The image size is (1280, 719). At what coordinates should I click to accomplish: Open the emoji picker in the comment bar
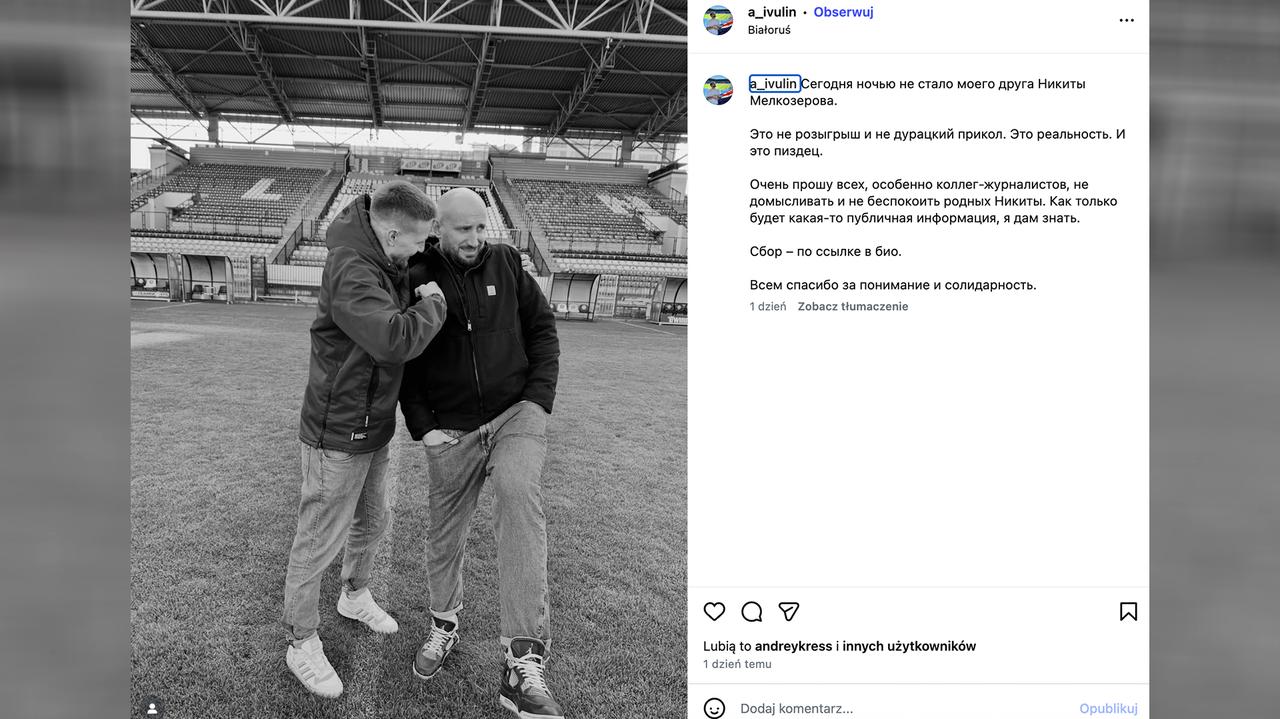(715, 708)
